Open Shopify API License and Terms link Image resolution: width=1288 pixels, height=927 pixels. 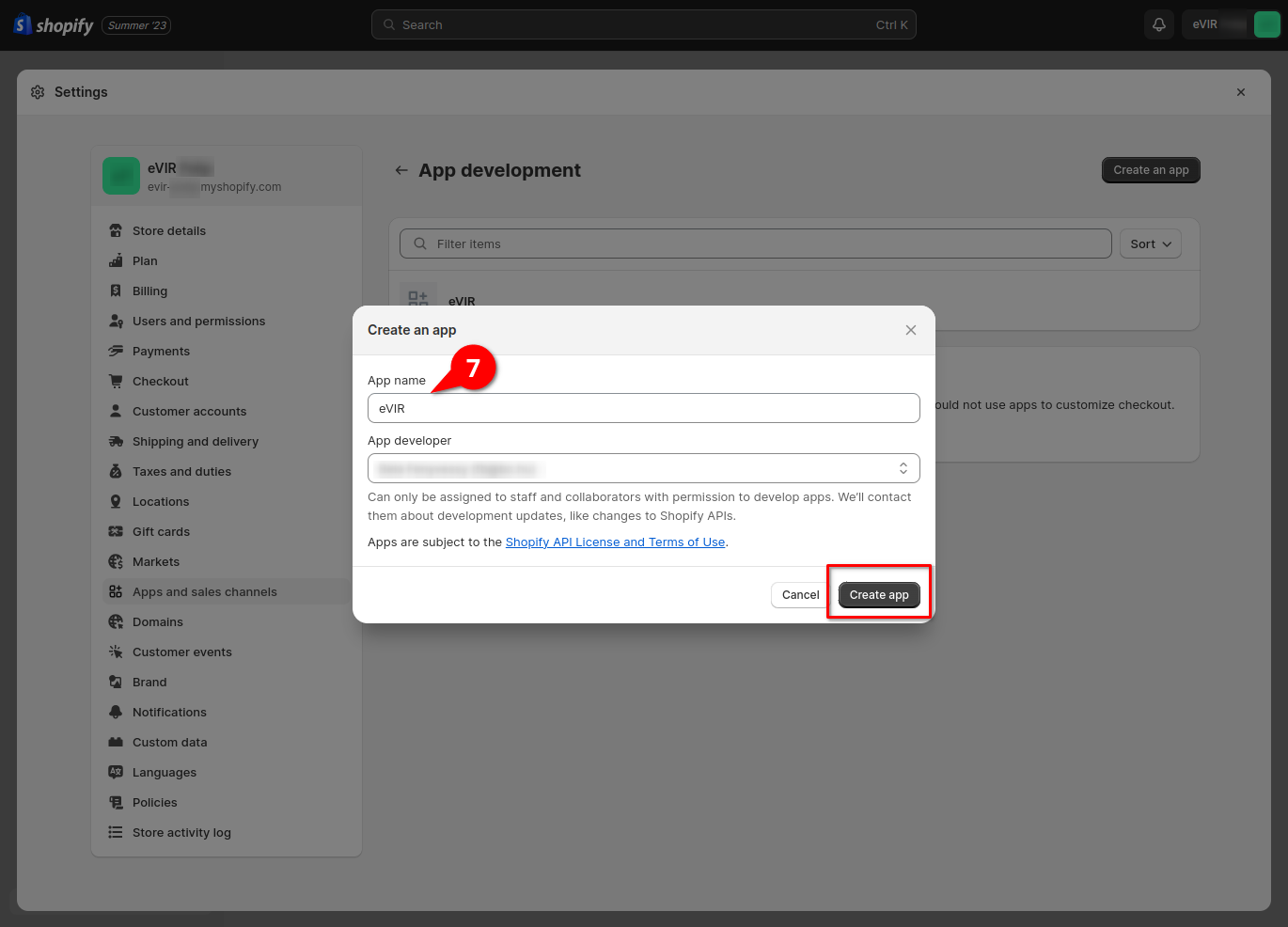tap(616, 542)
